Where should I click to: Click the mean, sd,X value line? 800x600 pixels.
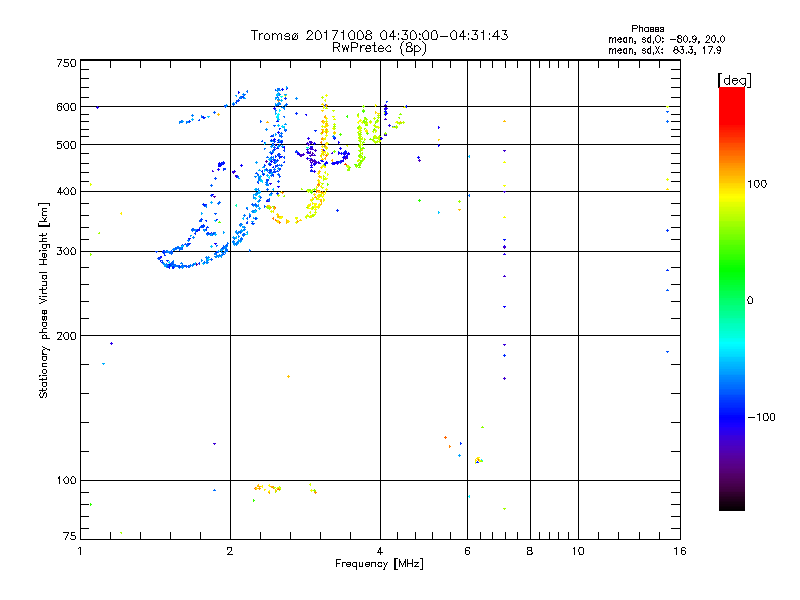pyautogui.click(x=664, y=51)
